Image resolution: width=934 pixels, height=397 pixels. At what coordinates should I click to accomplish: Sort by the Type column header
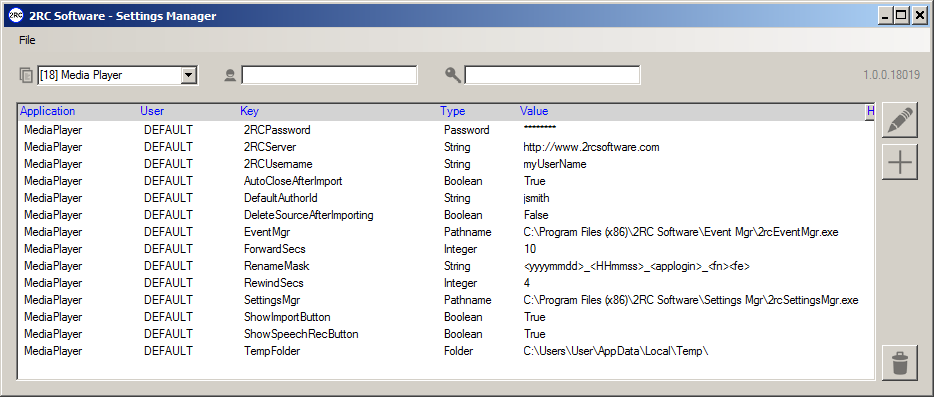click(453, 111)
